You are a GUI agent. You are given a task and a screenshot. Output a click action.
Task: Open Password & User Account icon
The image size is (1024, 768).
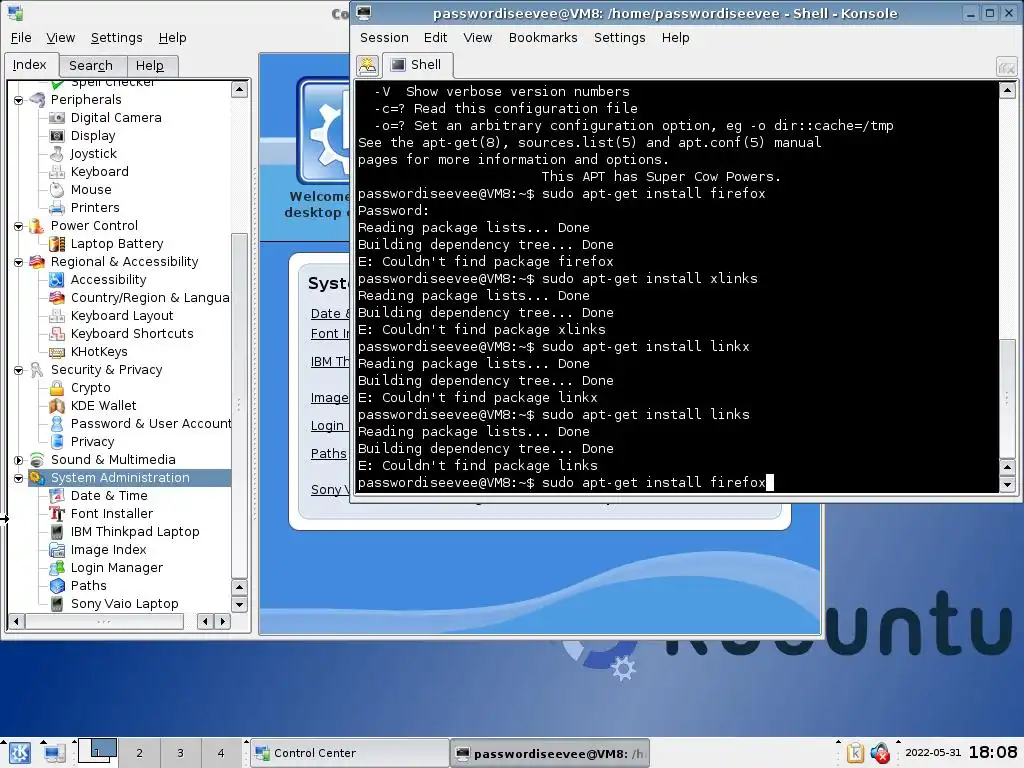point(57,424)
